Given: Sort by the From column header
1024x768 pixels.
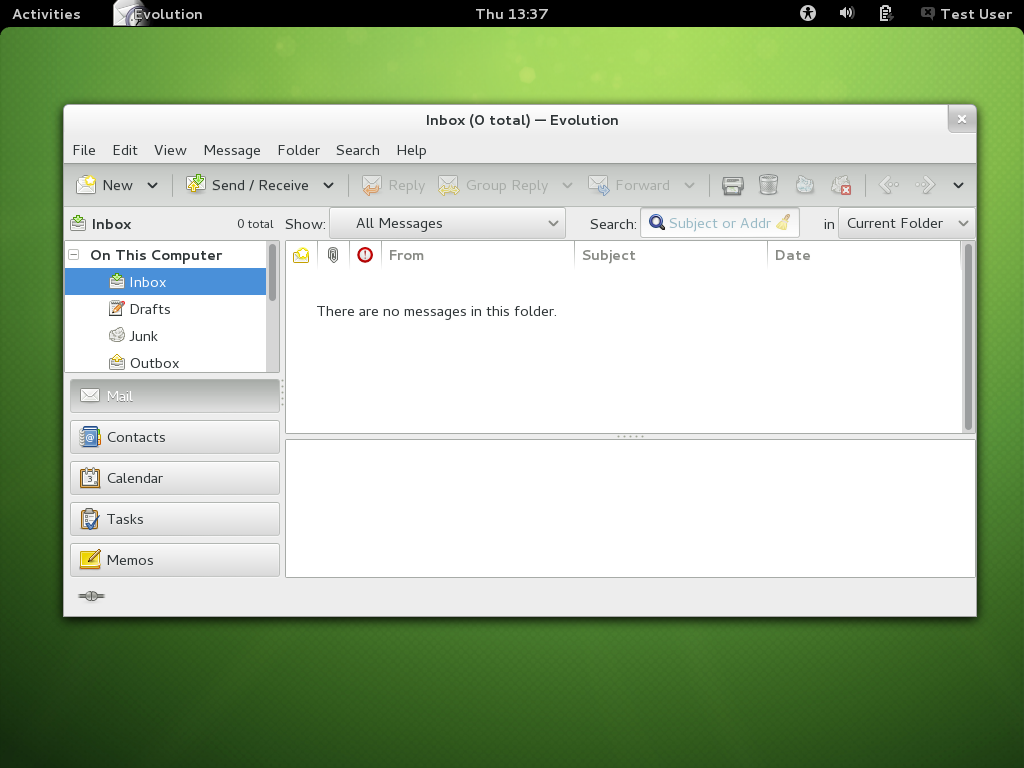Looking at the screenshot, I should 478,255.
